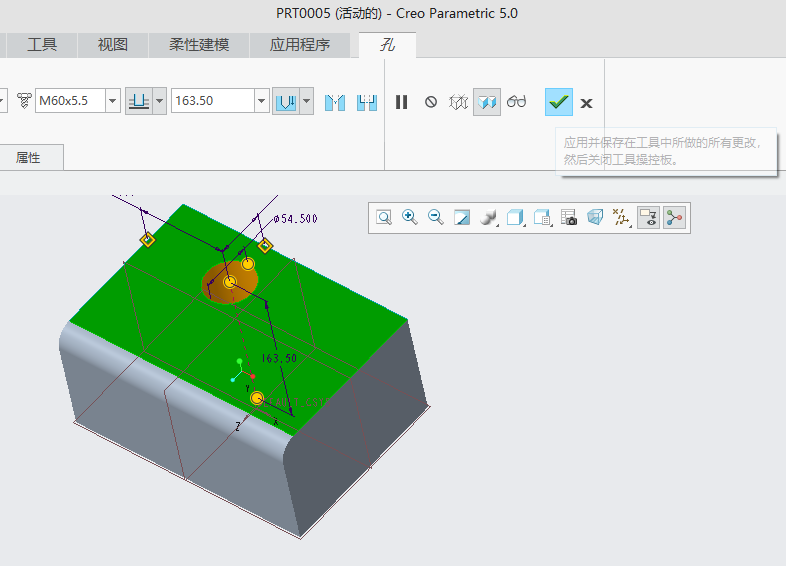Open the 工具 ribbon tab

(42, 45)
